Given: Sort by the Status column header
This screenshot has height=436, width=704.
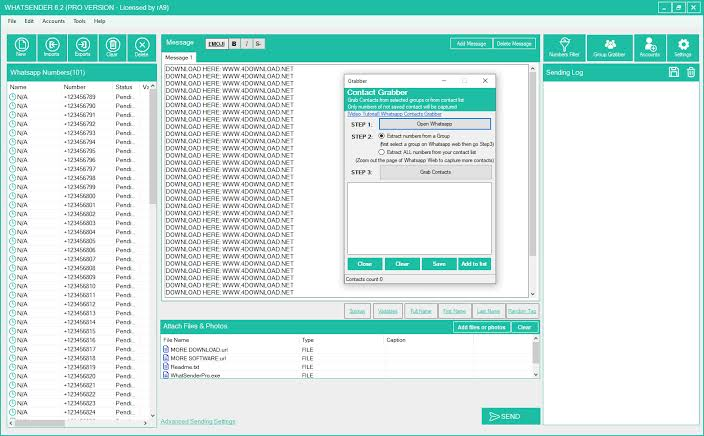Looking at the screenshot, I should [124, 87].
